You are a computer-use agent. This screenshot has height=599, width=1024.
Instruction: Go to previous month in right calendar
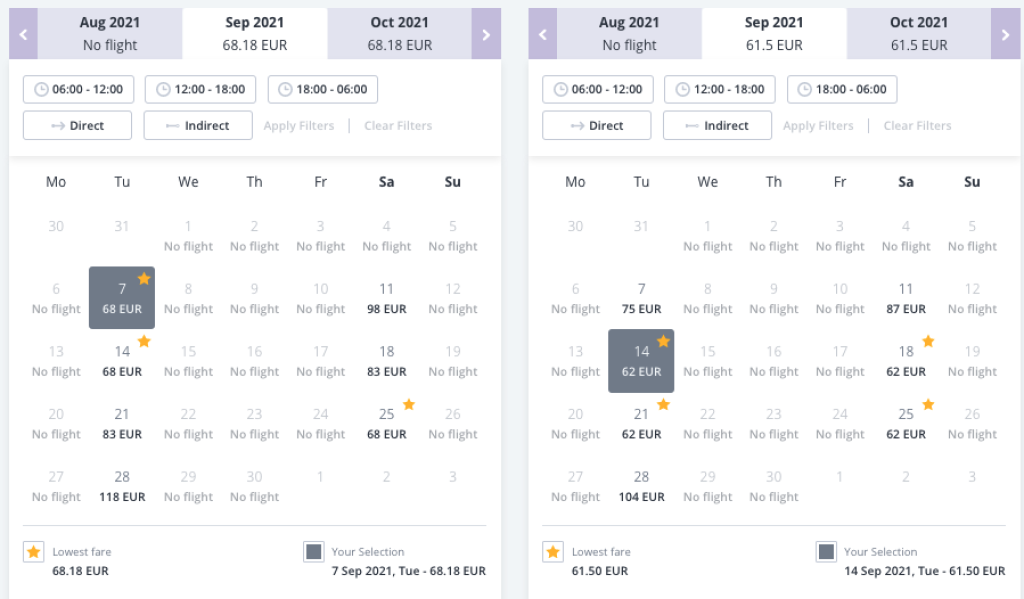[542, 35]
